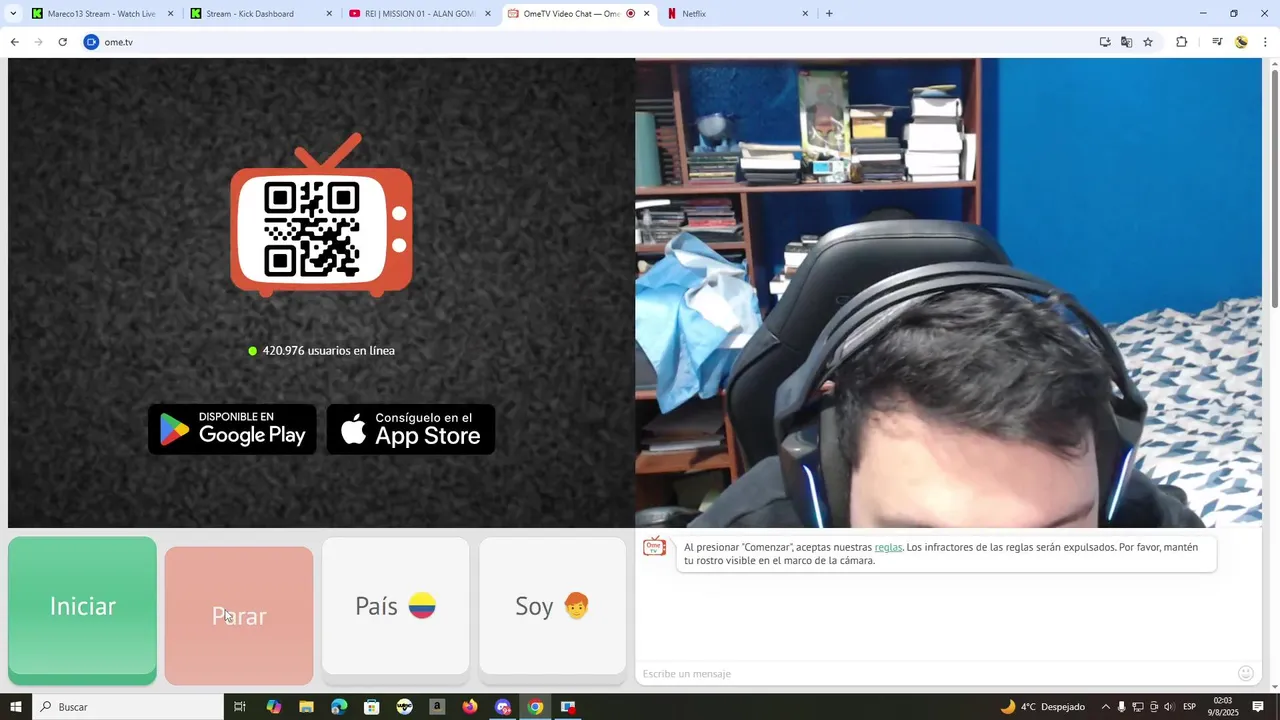1280x720 pixels.
Task: Open Microsoft Store from the taskbar
Action: tap(372, 707)
